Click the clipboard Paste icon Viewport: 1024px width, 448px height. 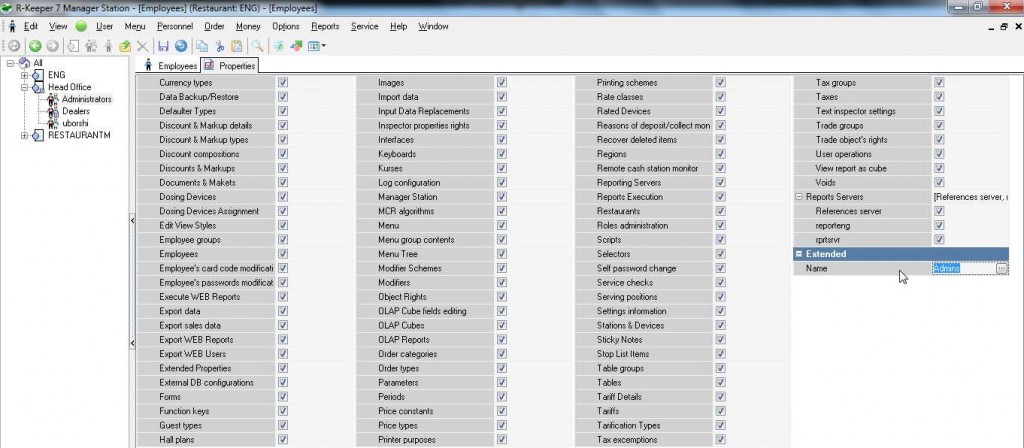237,46
